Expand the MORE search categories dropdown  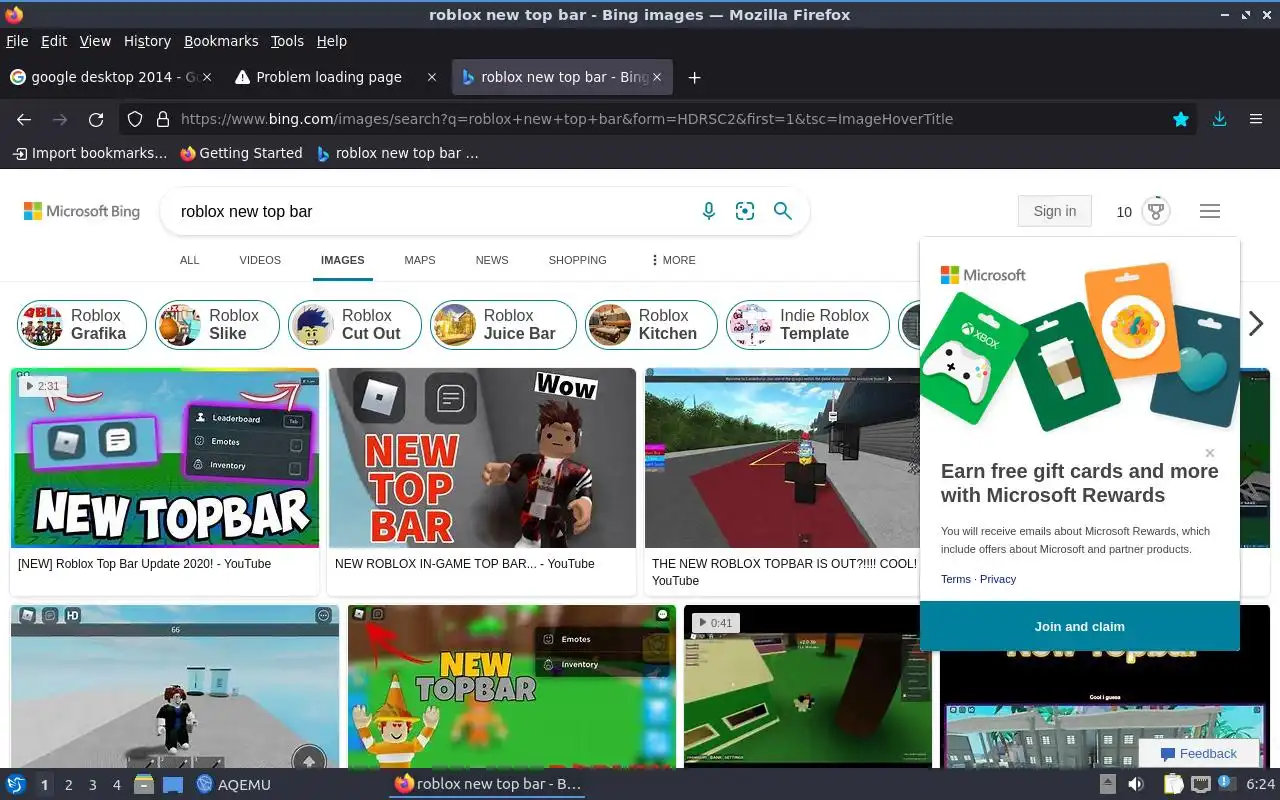673,260
